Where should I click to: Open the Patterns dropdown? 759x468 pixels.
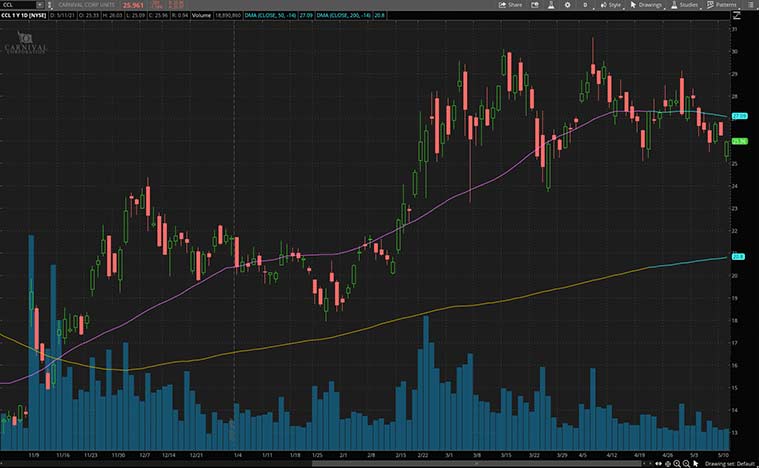click(724, 5)
